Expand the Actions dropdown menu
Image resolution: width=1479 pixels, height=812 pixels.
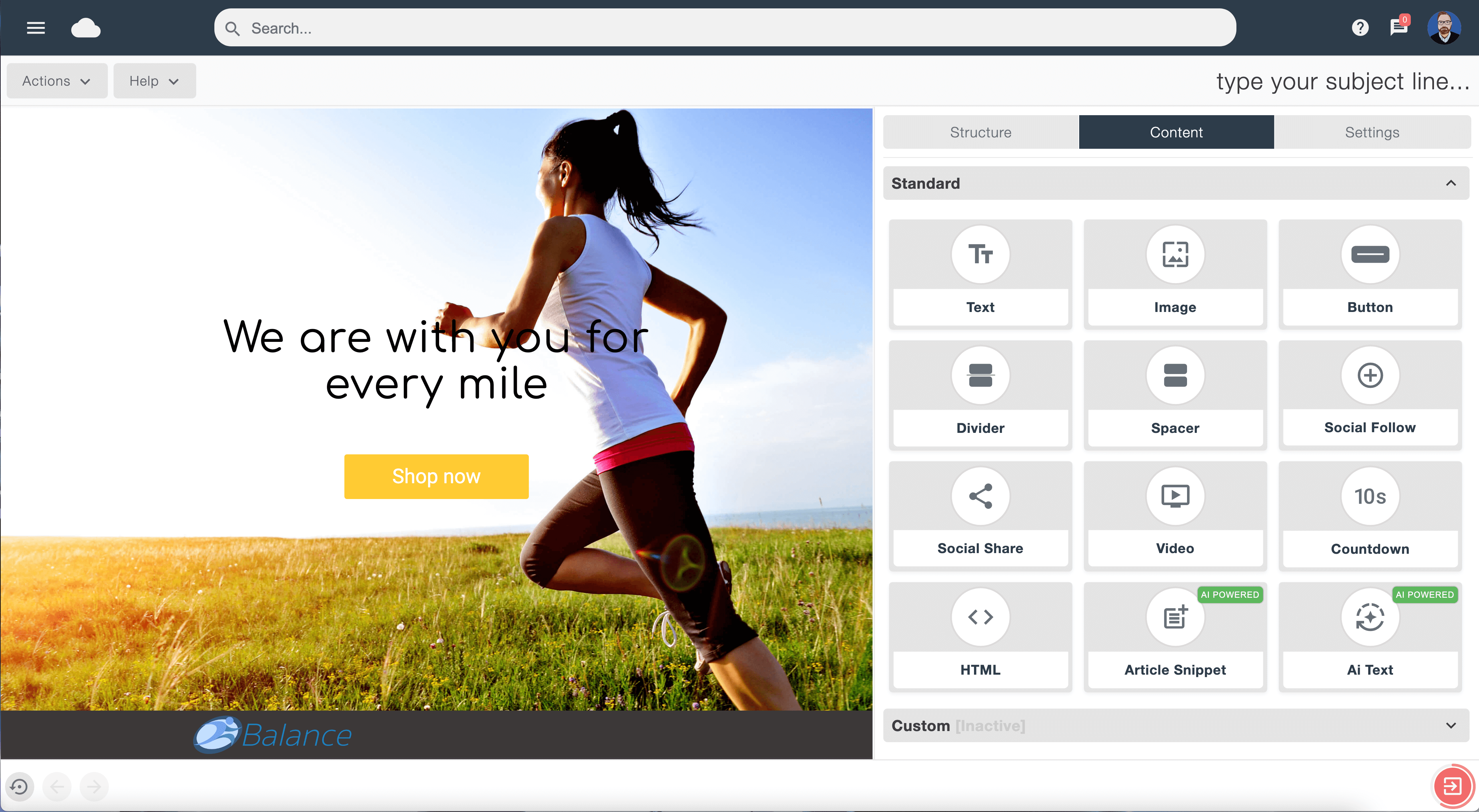pyautogui.click(x=57, y=81)
